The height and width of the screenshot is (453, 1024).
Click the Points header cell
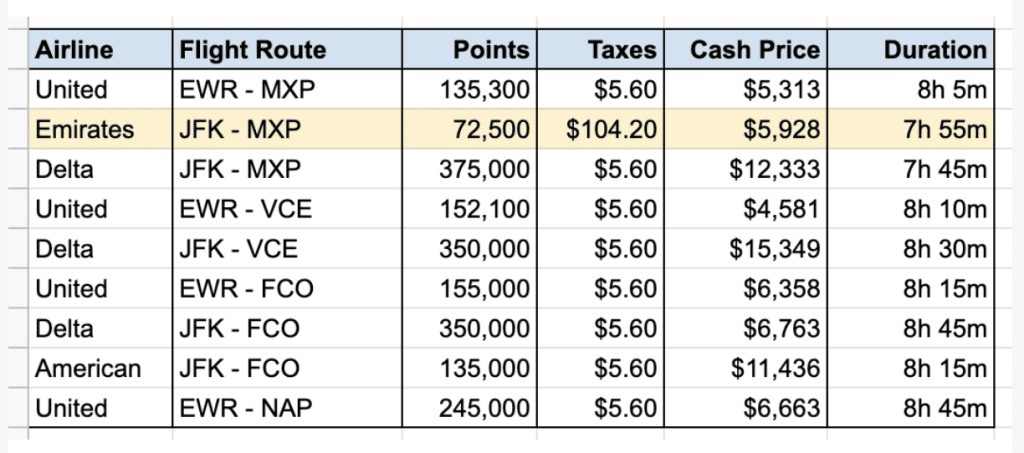[470, 50]
